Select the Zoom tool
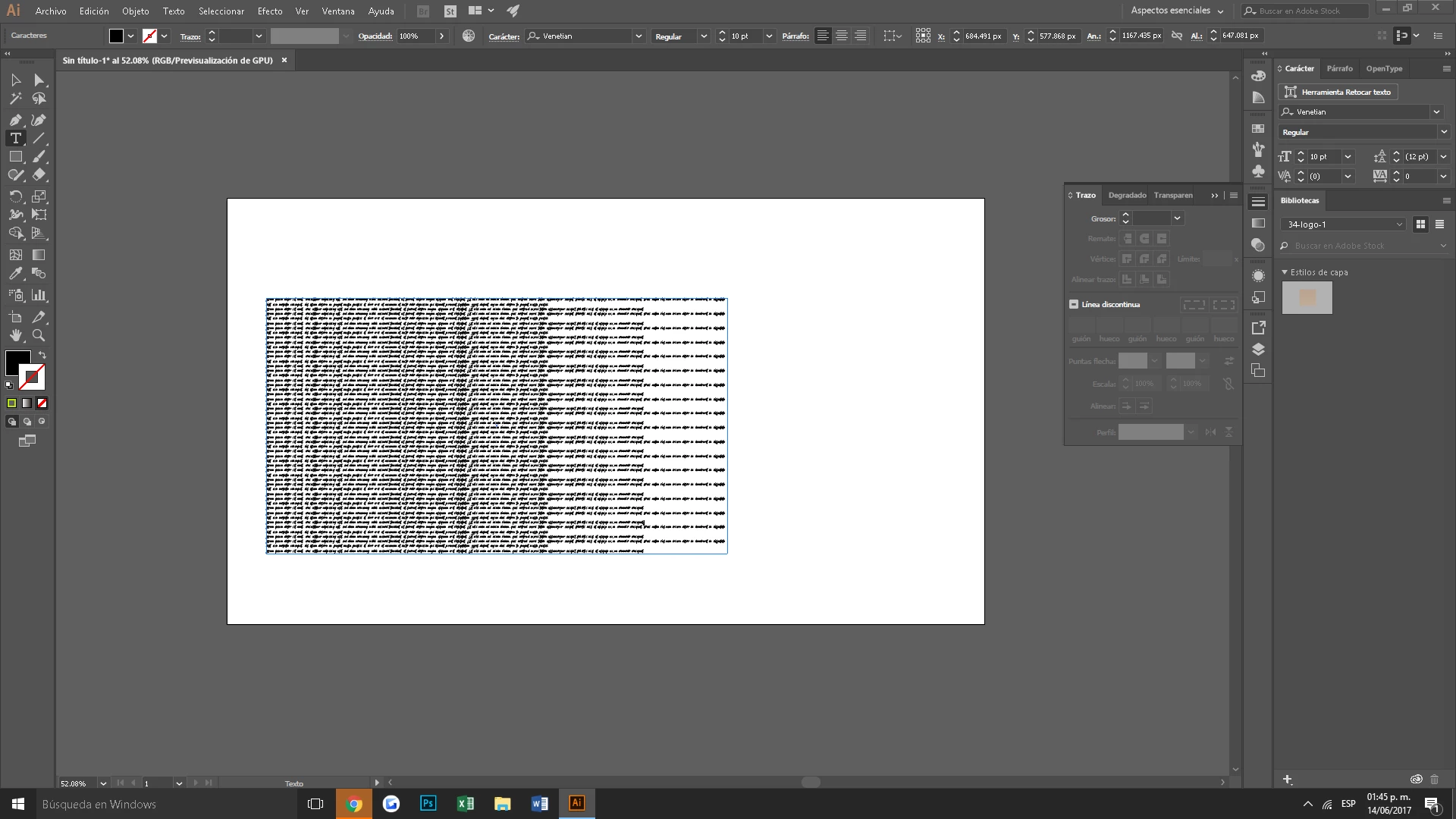 [39, 335]
